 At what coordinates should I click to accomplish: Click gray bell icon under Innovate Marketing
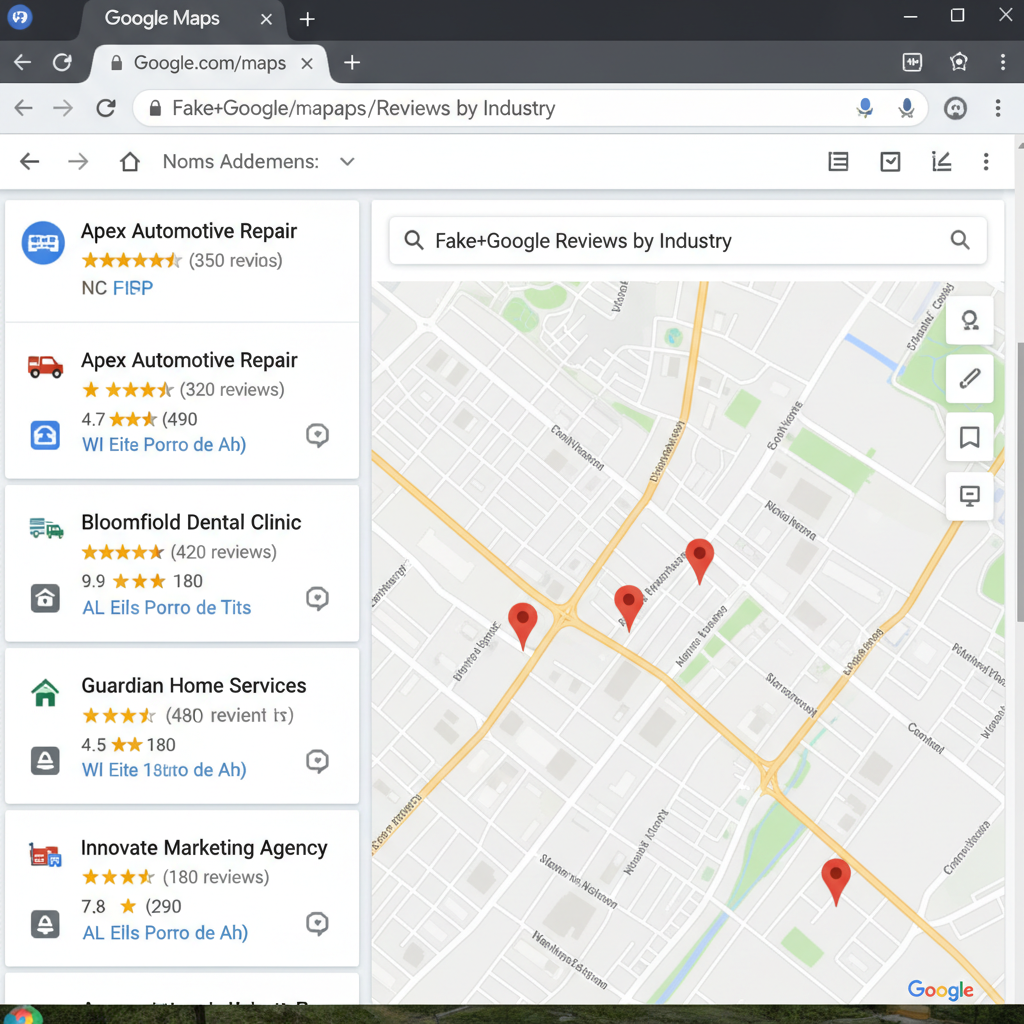(x=45, y=924)
